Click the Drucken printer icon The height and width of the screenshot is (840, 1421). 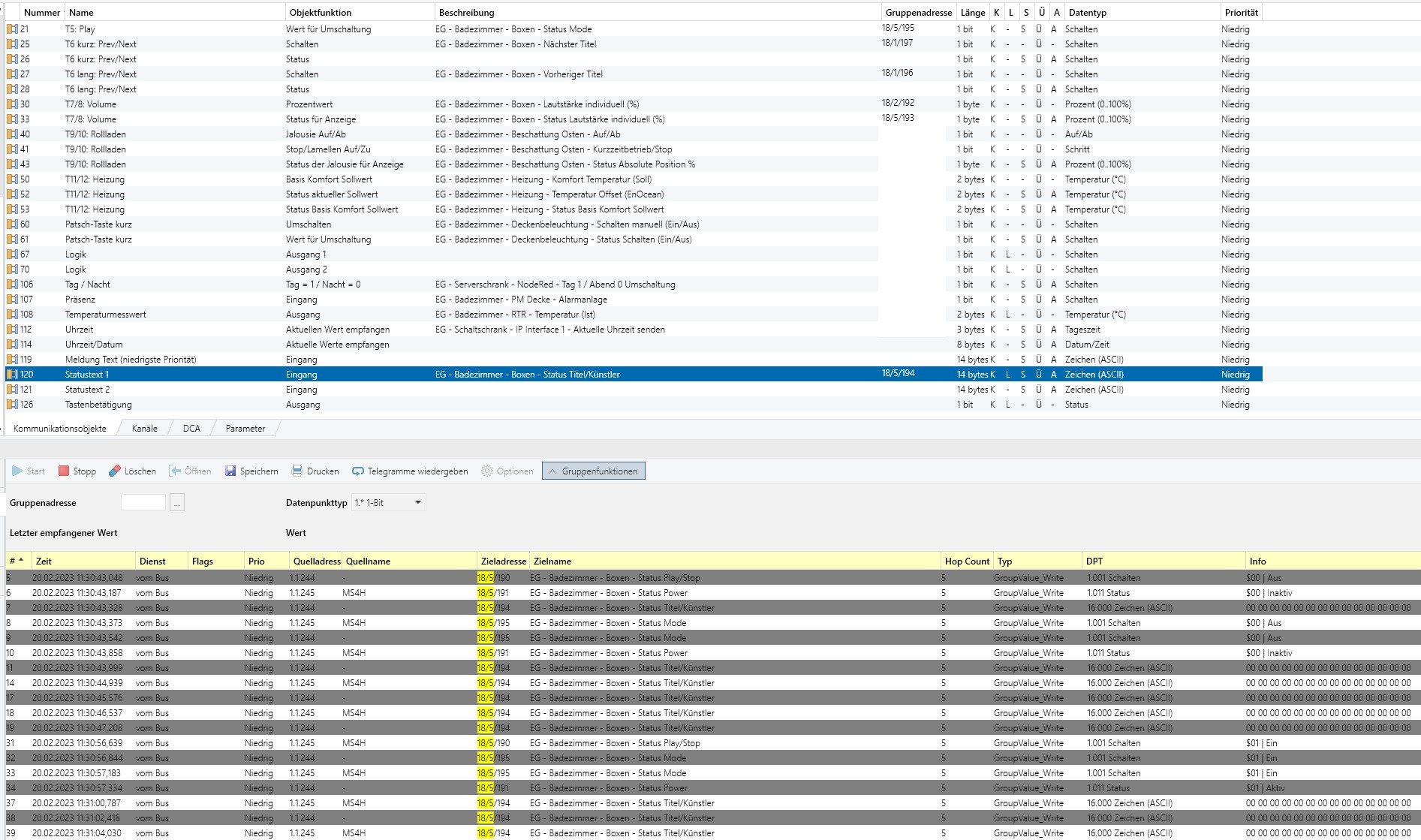tap(297, 471)
